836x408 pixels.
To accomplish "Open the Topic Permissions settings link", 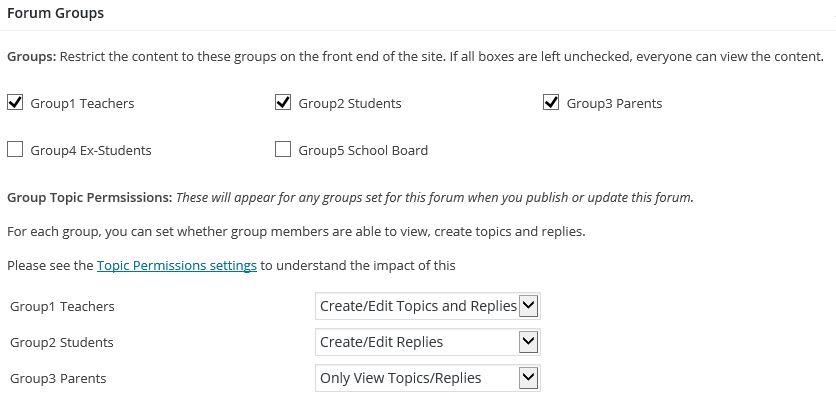I will tap(176, 265).
